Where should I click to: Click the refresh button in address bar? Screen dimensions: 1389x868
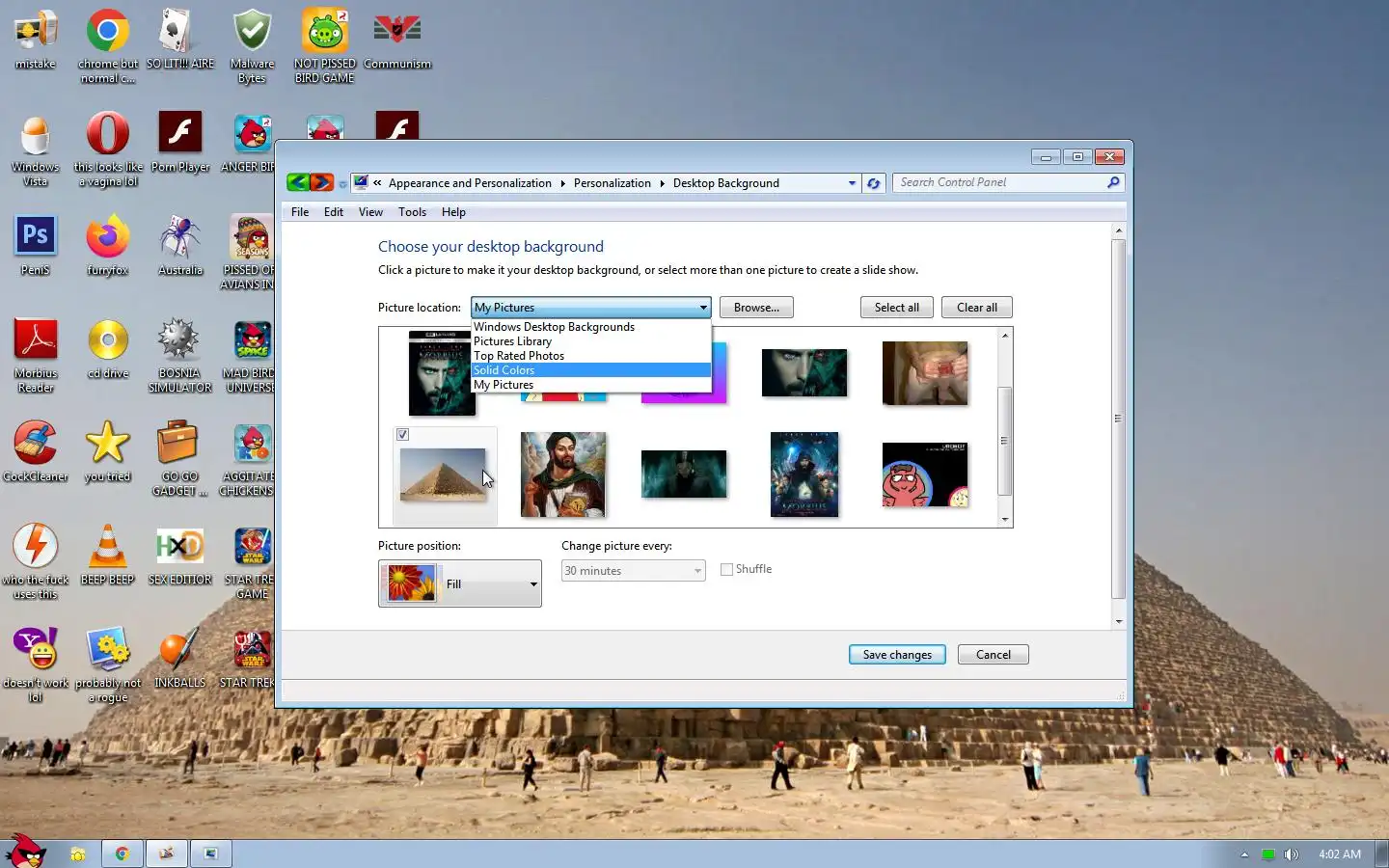tap(874, 183)
